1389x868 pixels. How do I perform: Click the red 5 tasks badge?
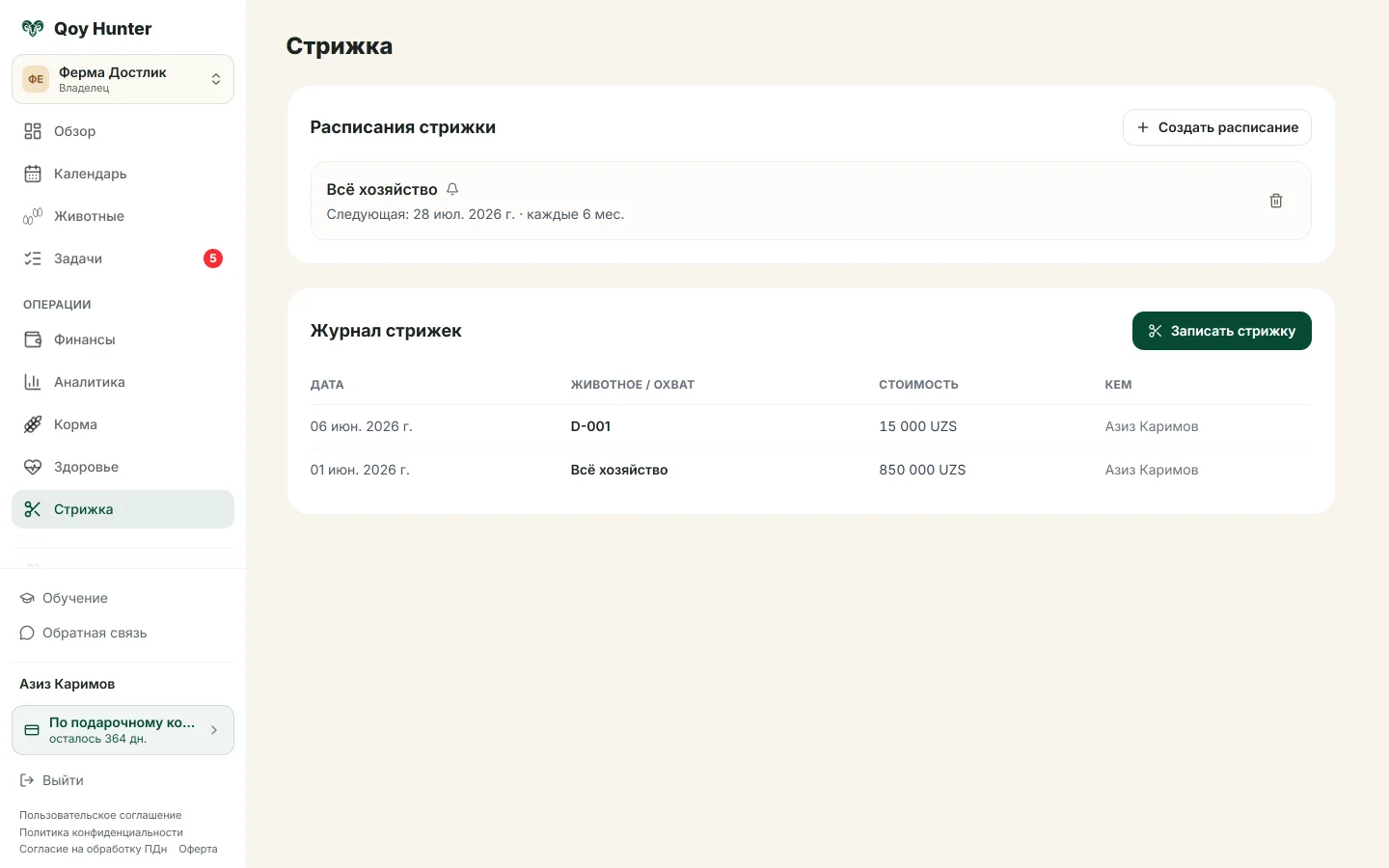213,258
